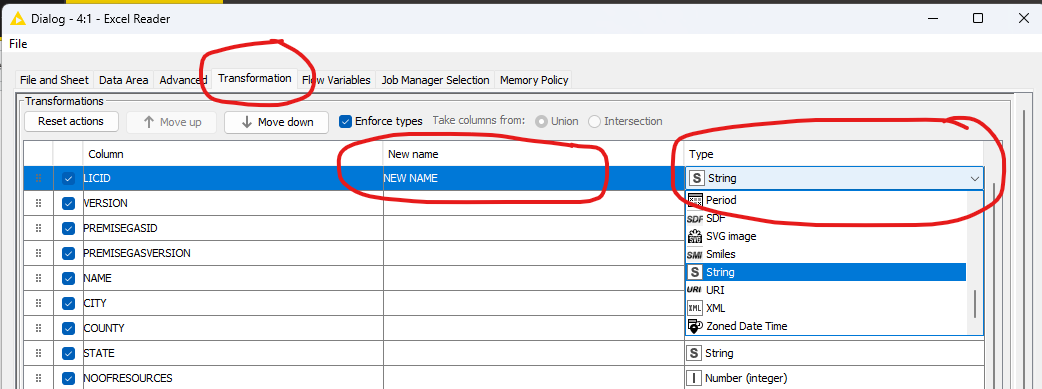This screenshot has height=389, width=1042.
Task: Pick the XML type icon
Action: pyautogui.click(x=695, y=308)
